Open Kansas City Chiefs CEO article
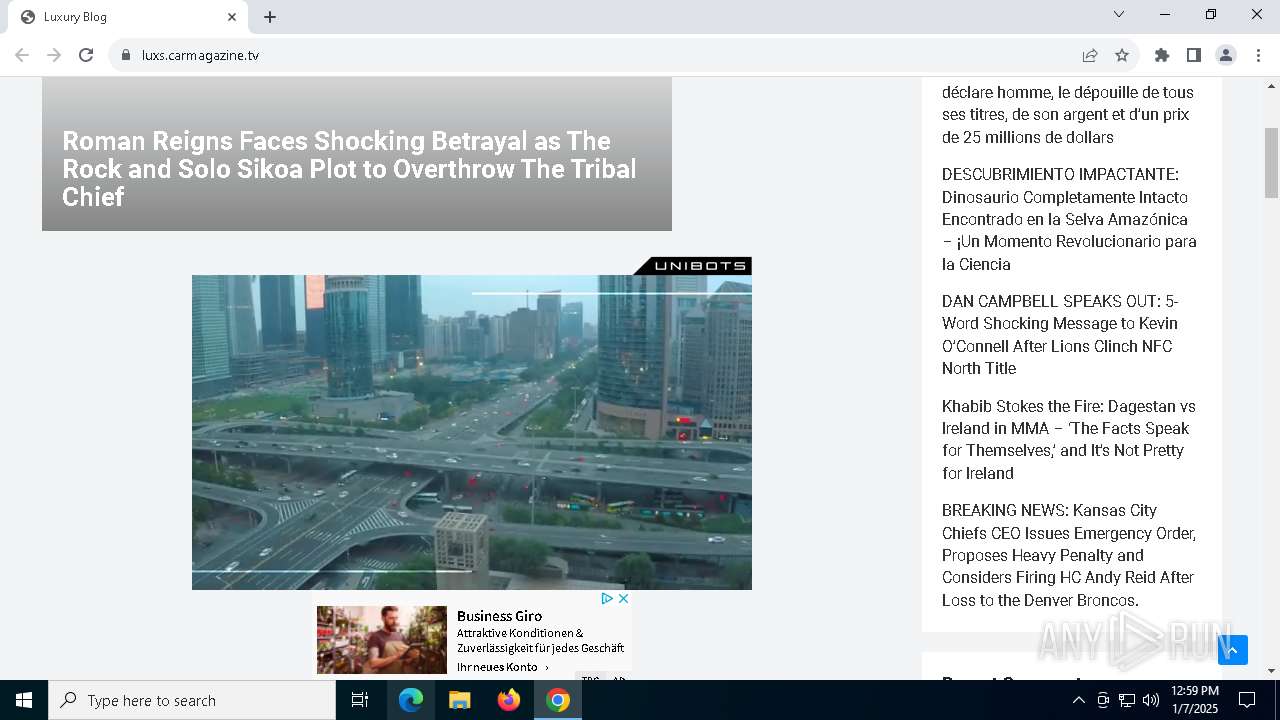 click(1068, 555)
